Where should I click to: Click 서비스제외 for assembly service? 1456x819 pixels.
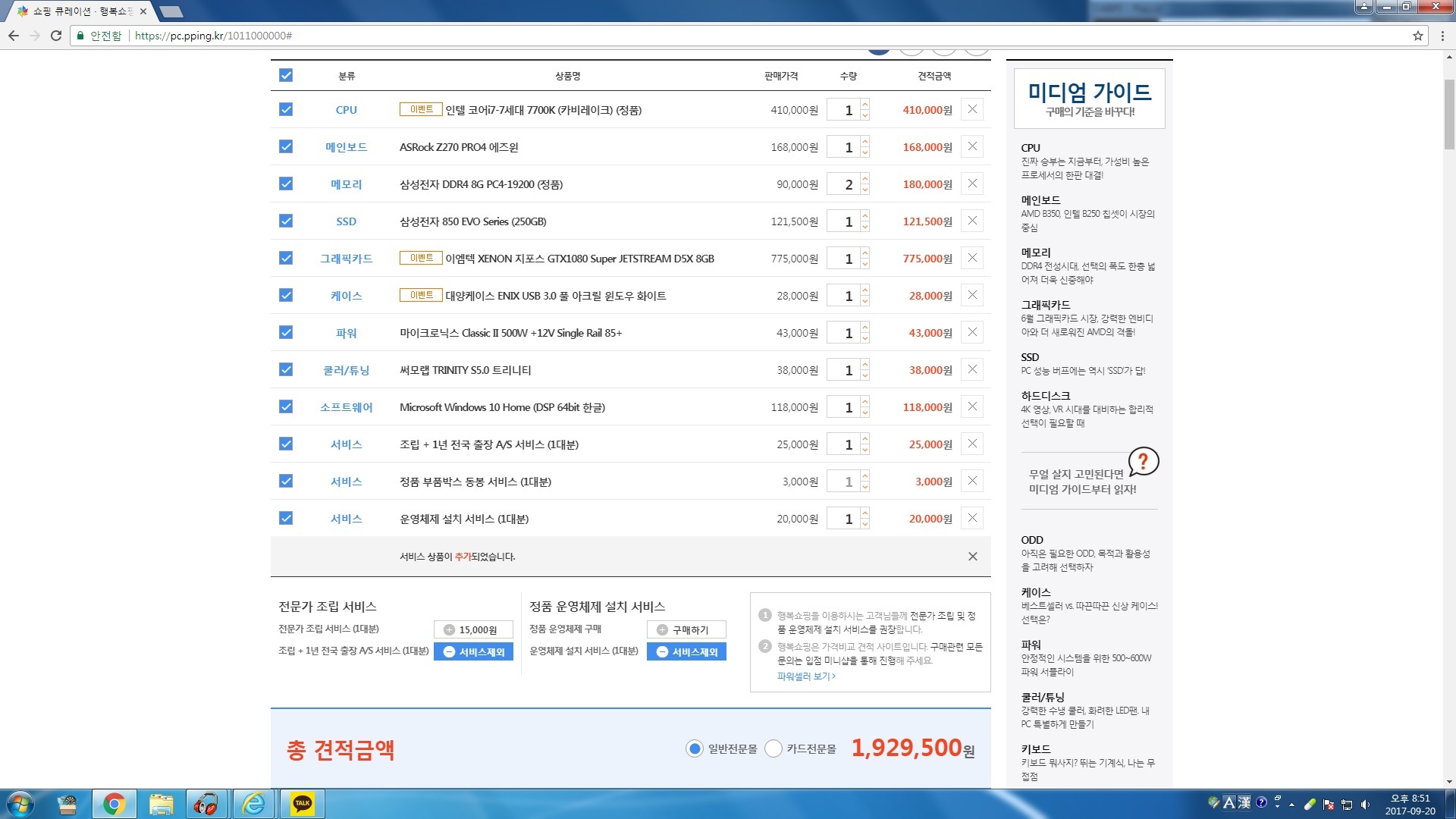click(473, 651)
